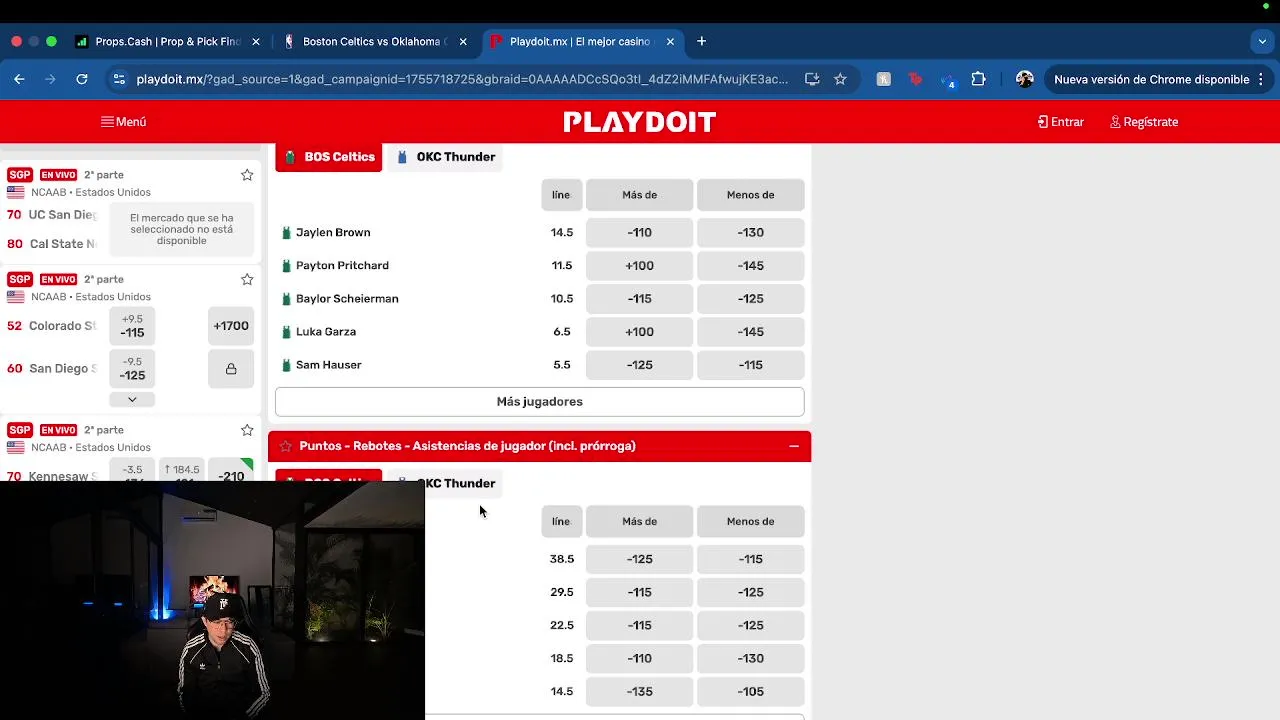Viewport: 1280px width, 720px height.
Task: Click the 14.5 line under at -105
Action: tap(750, 691)
